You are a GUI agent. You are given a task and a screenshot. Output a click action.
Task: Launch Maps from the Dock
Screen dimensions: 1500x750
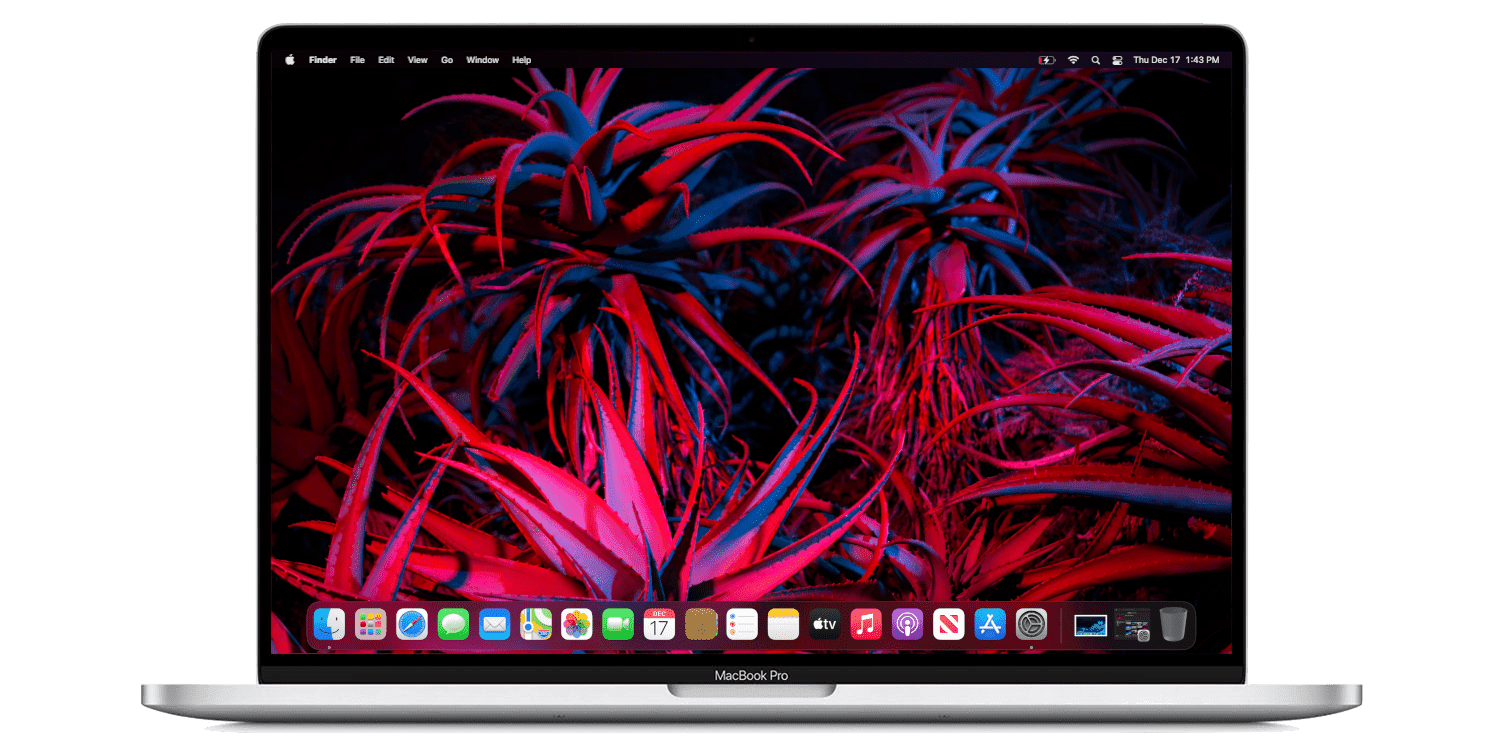tap(536, 625)
